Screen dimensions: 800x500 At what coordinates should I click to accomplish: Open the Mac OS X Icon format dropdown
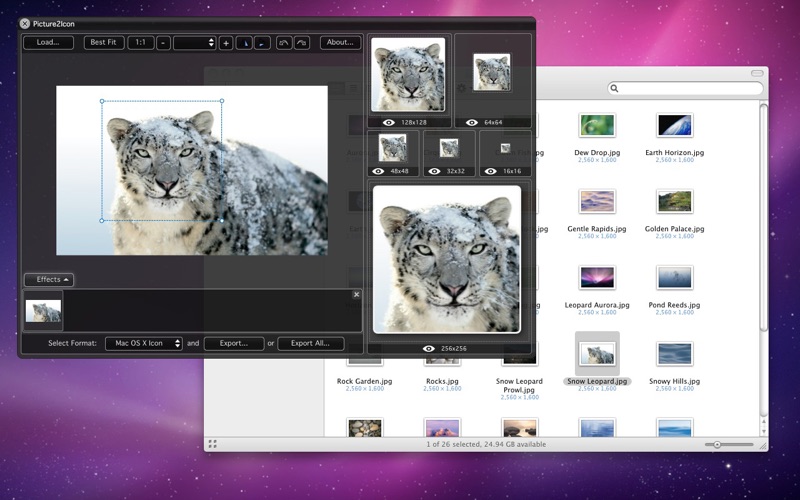tap(143, 343)
